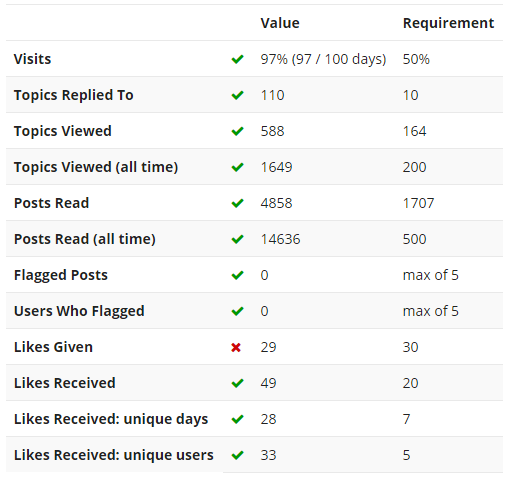The image size is (510, 477).
Task: Click the checkmark beside Likes Received: unique days
Action: coord(237,419)
